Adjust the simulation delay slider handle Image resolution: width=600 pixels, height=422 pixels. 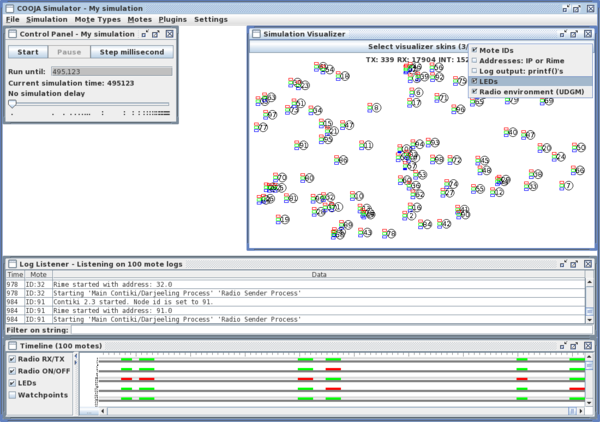(x=12, y=104)
